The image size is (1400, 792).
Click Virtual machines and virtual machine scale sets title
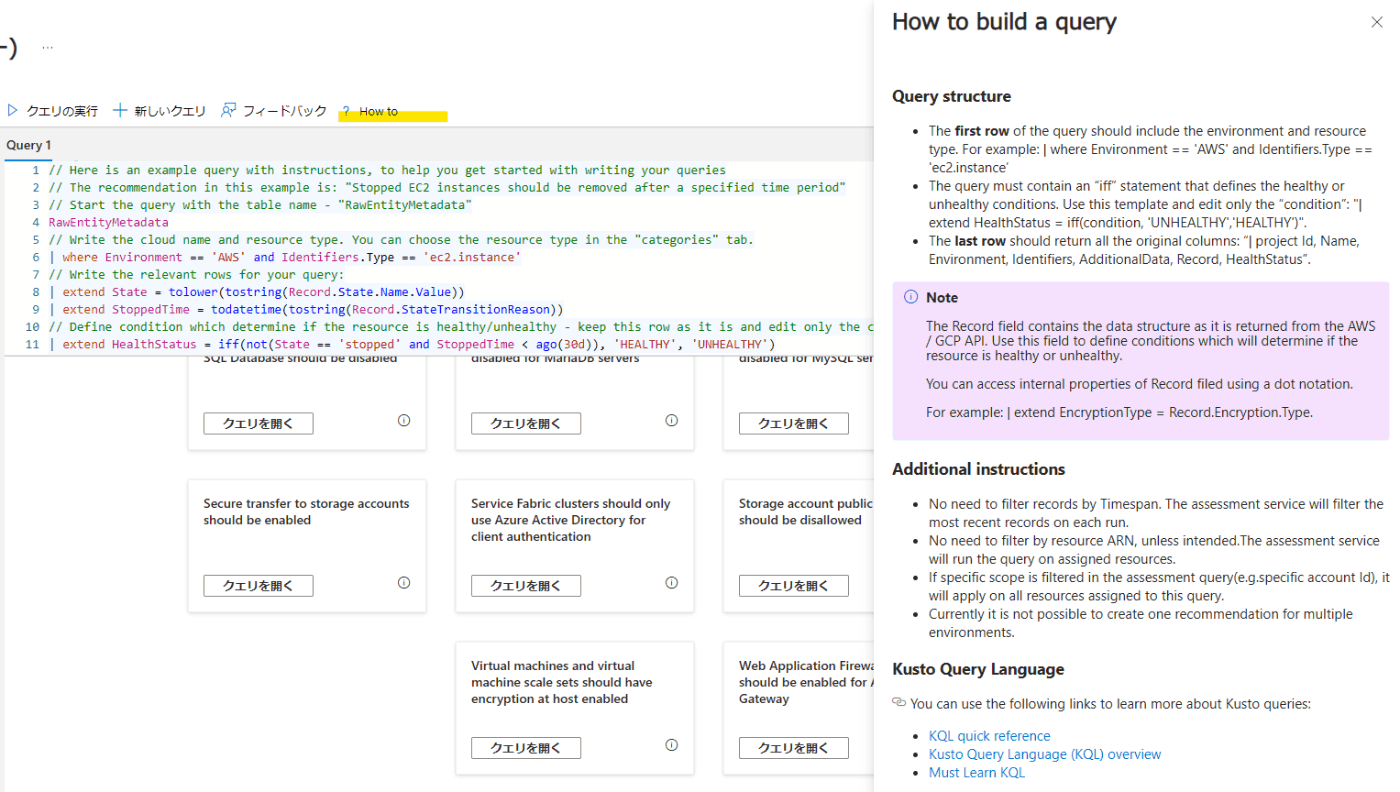pos(562,682)
